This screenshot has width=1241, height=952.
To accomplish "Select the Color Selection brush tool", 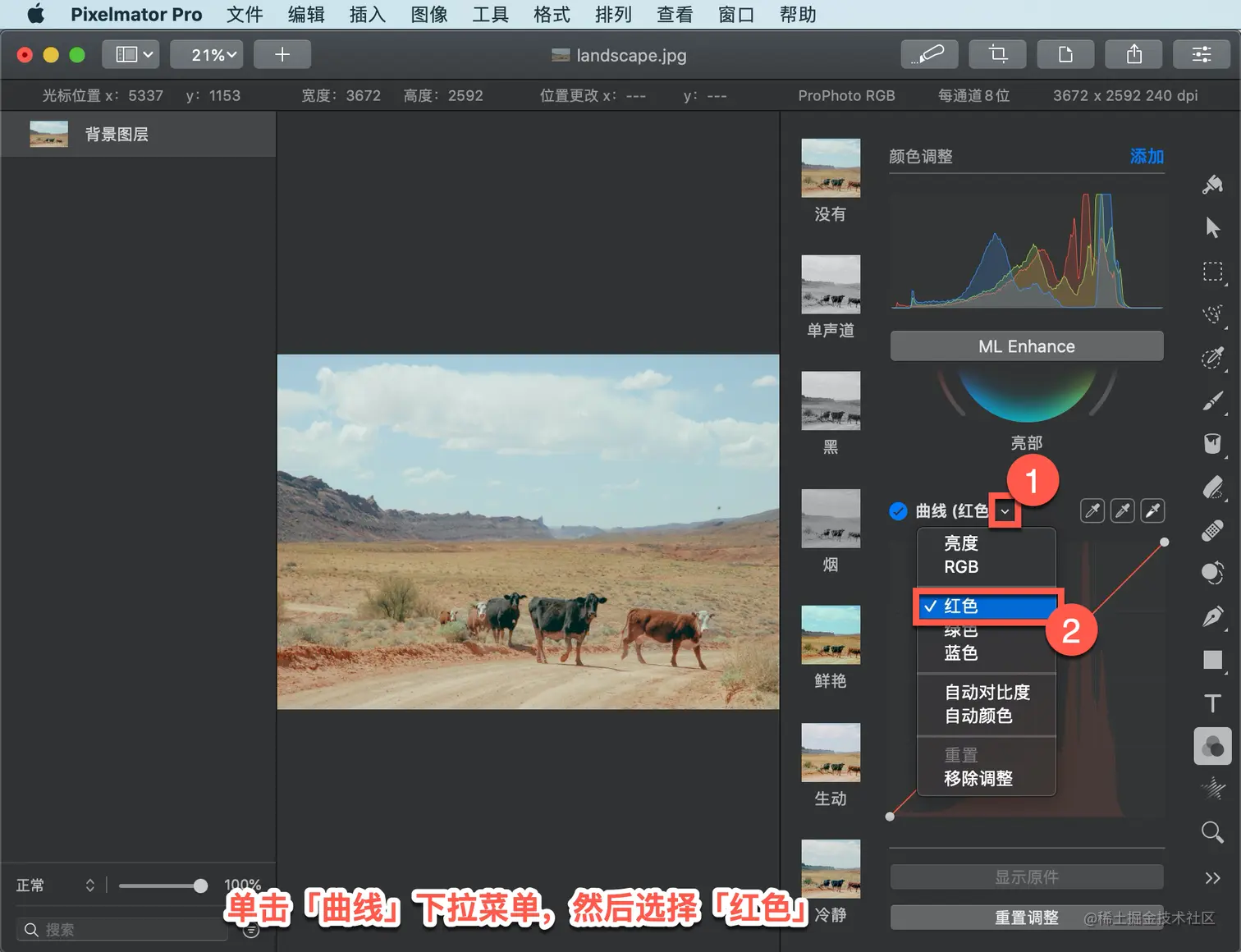I will tap(1212, 358).
